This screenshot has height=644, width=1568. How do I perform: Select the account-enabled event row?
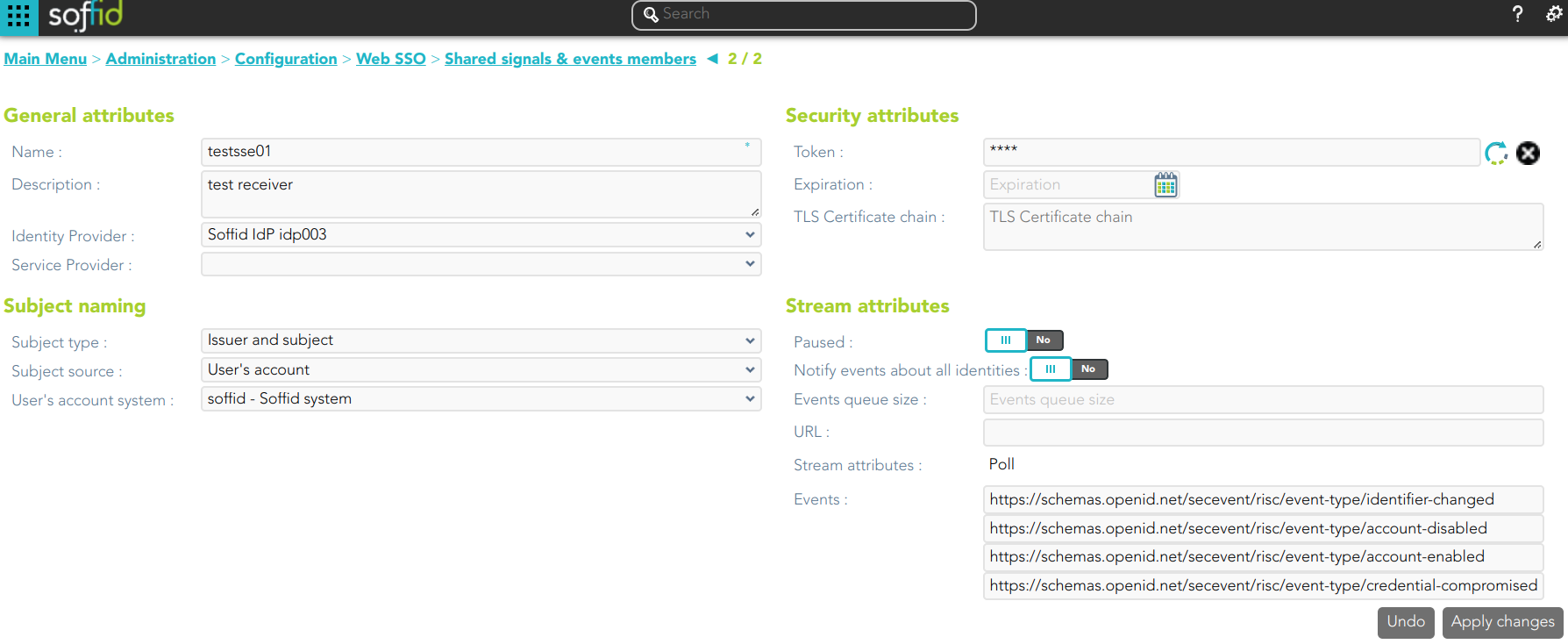tap(1263, 556)
